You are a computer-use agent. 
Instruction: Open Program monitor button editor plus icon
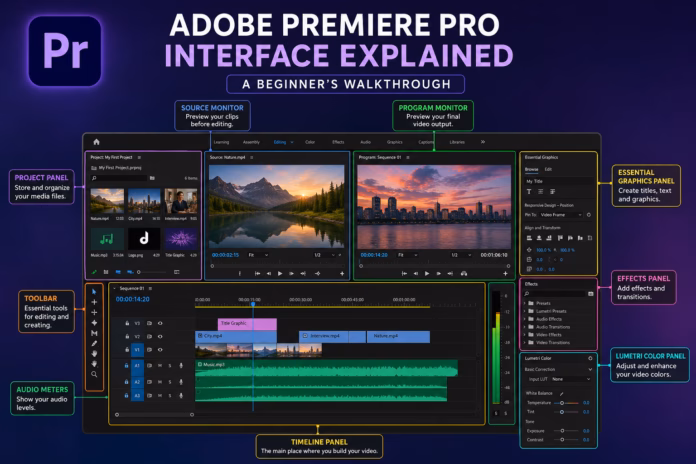click(x=505, y=274)
